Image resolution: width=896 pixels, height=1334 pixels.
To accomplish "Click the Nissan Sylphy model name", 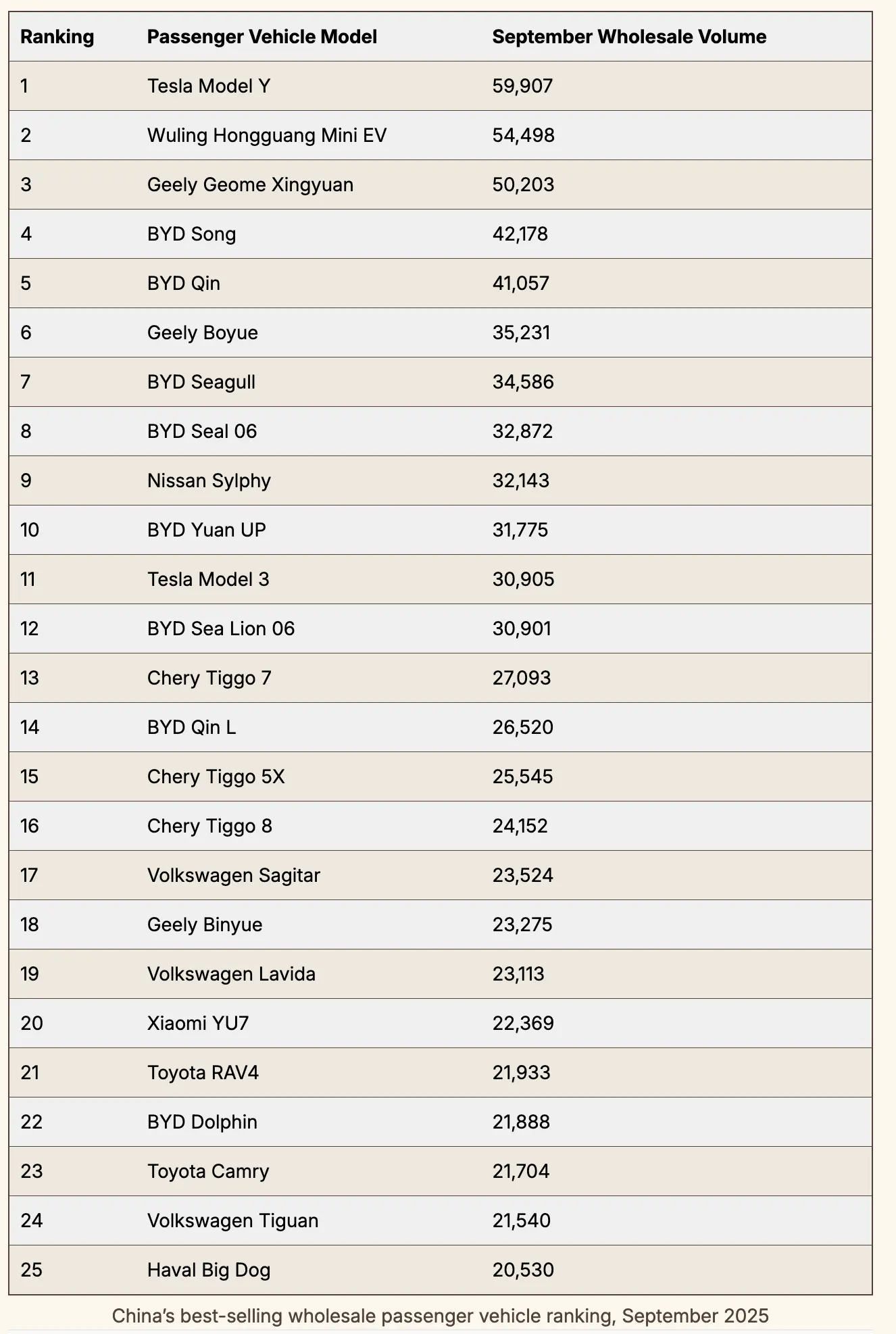I will 209,480.
